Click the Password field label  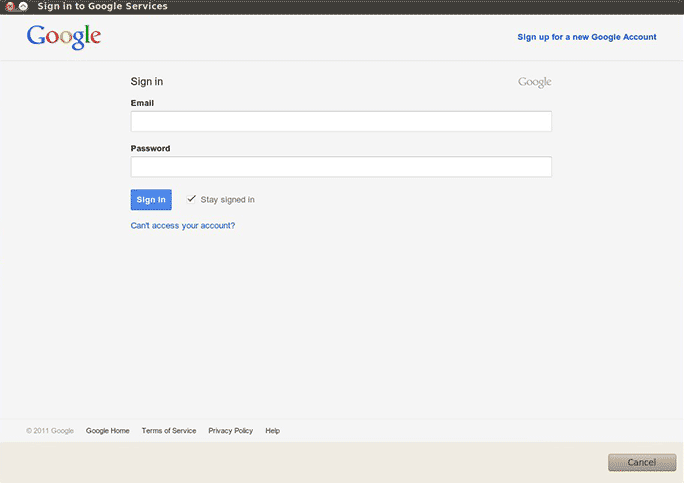(x=150, y=148)
